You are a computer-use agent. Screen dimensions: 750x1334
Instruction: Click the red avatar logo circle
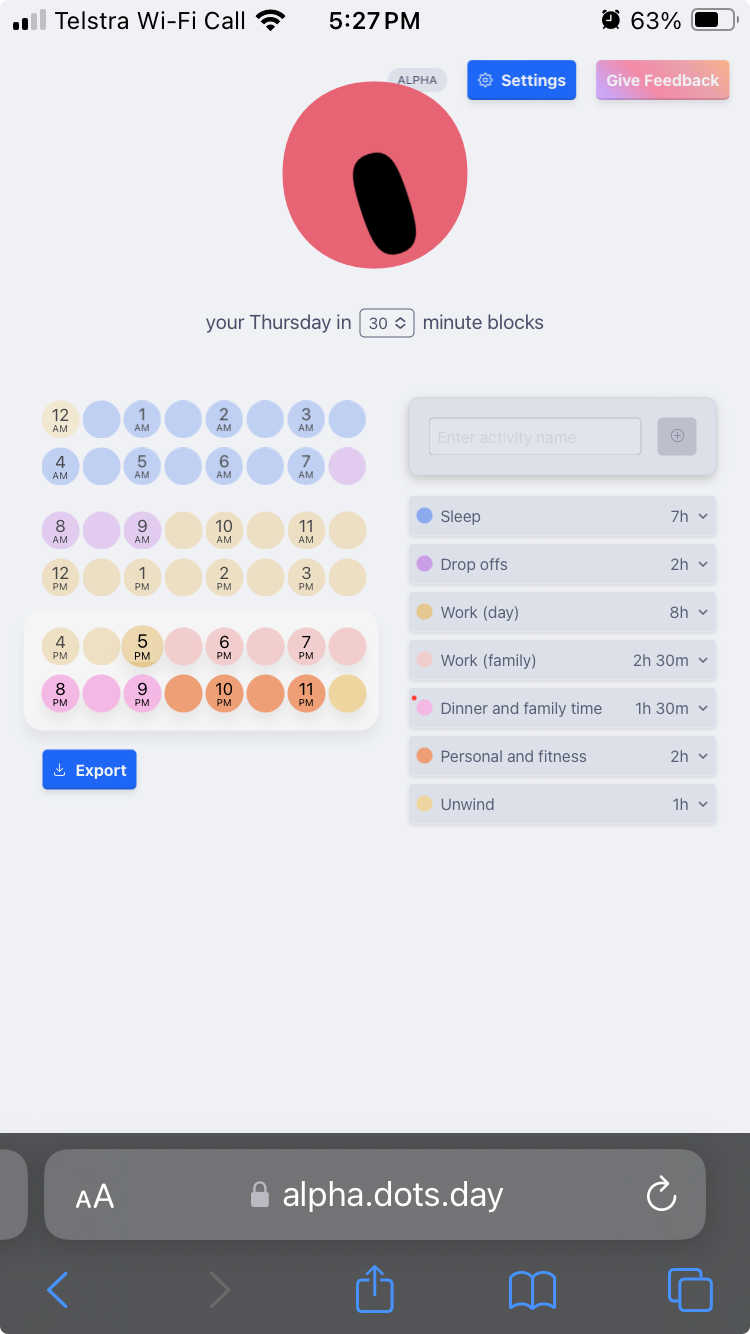(x=375, y=175)
